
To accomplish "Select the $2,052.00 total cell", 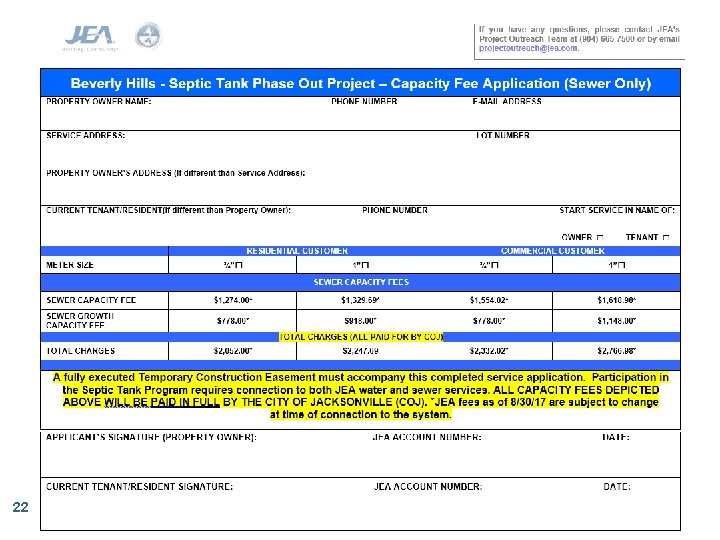I will (233, 351).
